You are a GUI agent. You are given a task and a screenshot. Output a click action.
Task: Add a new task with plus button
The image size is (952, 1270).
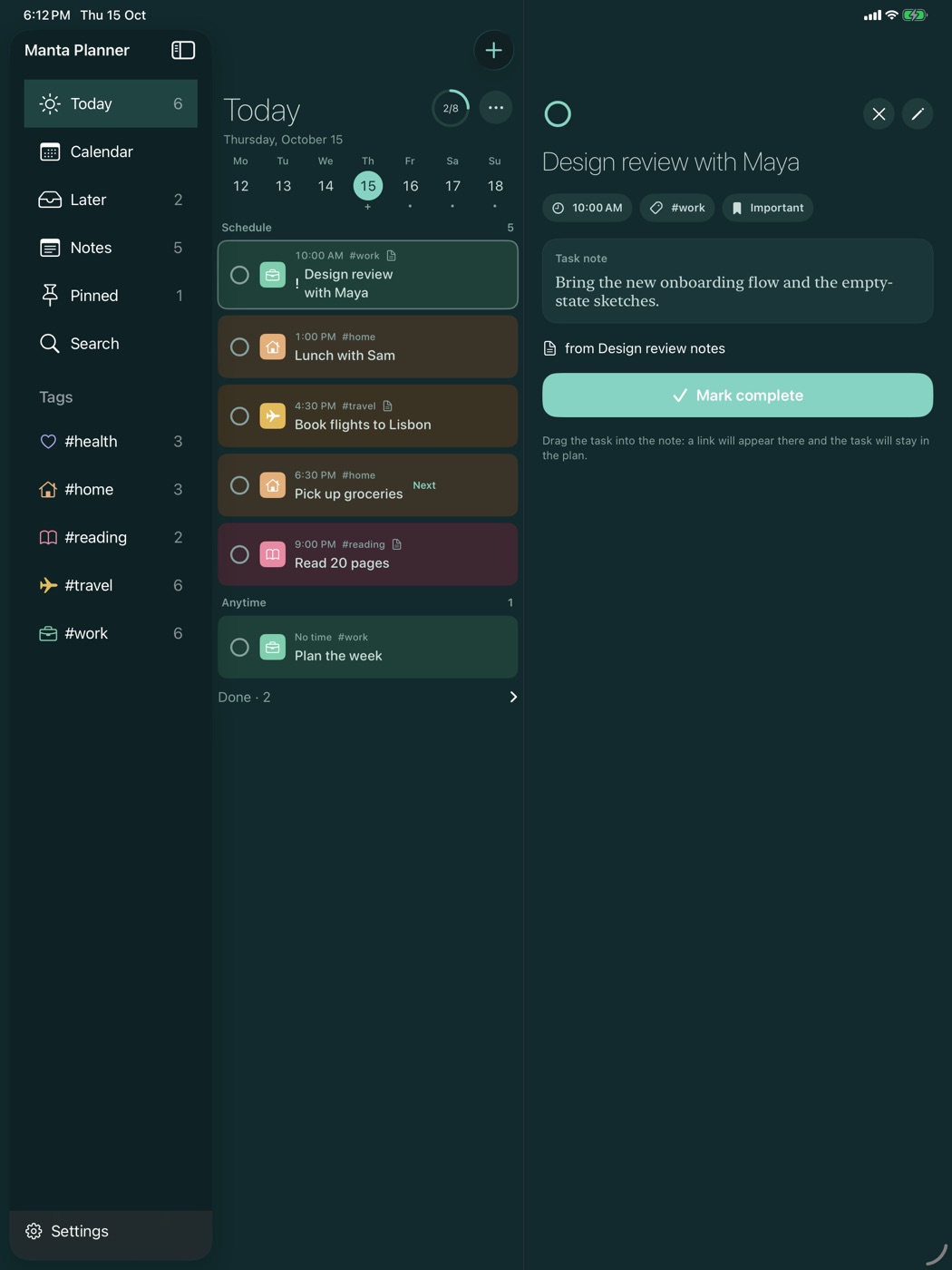tap(493, 50)
